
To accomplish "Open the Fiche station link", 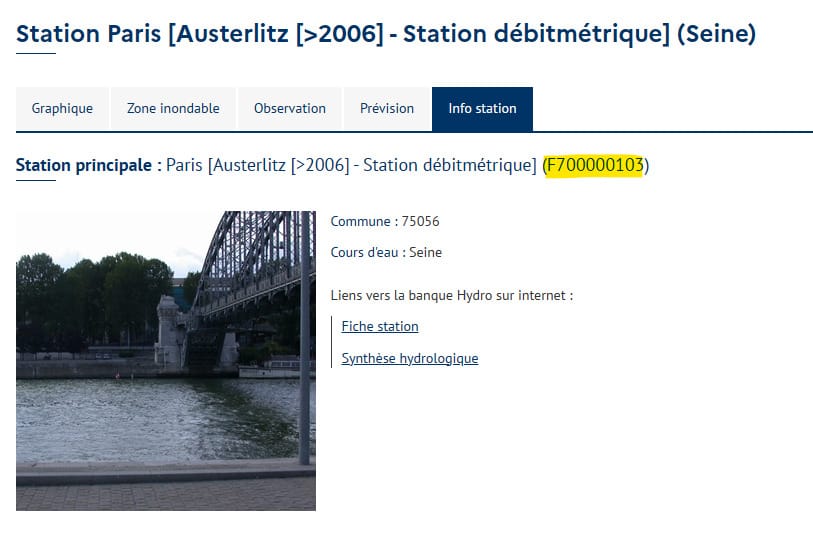I will (380, 327).
